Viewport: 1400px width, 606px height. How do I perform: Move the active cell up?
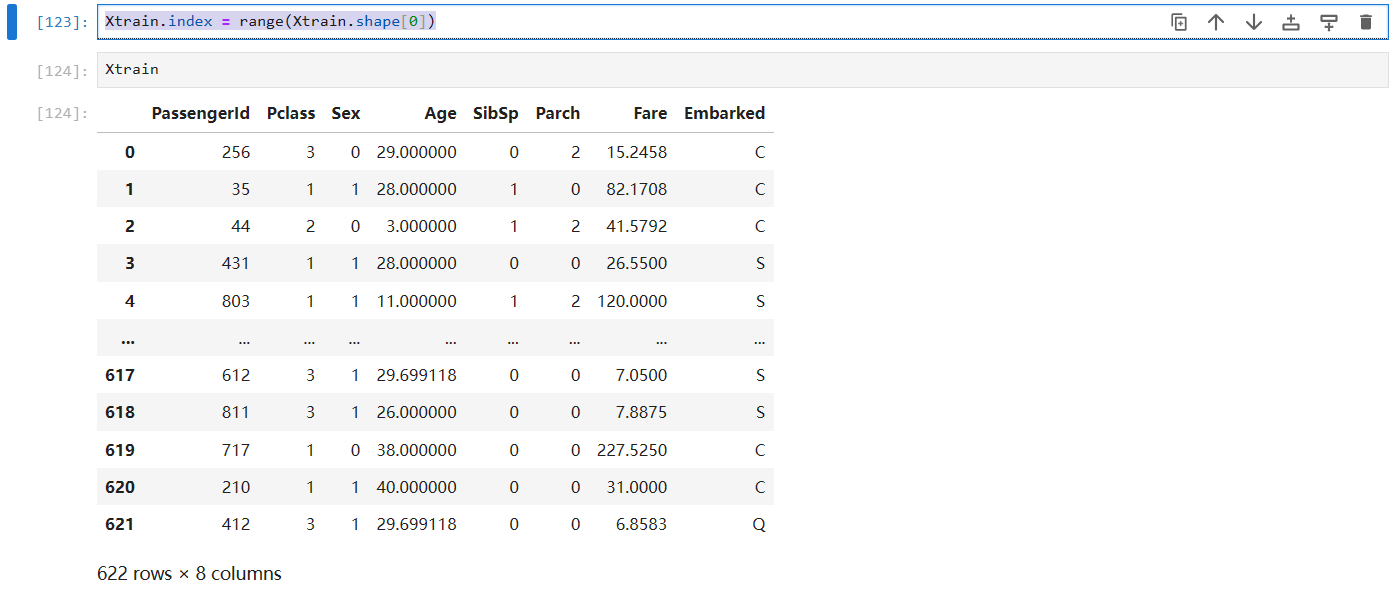tap(1216, 22)
